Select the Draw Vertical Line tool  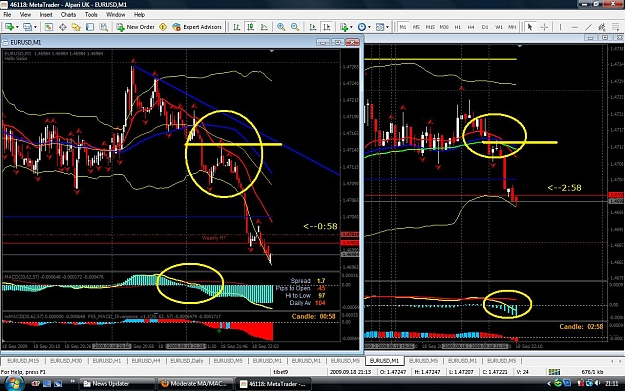click(x=560, y=27)
